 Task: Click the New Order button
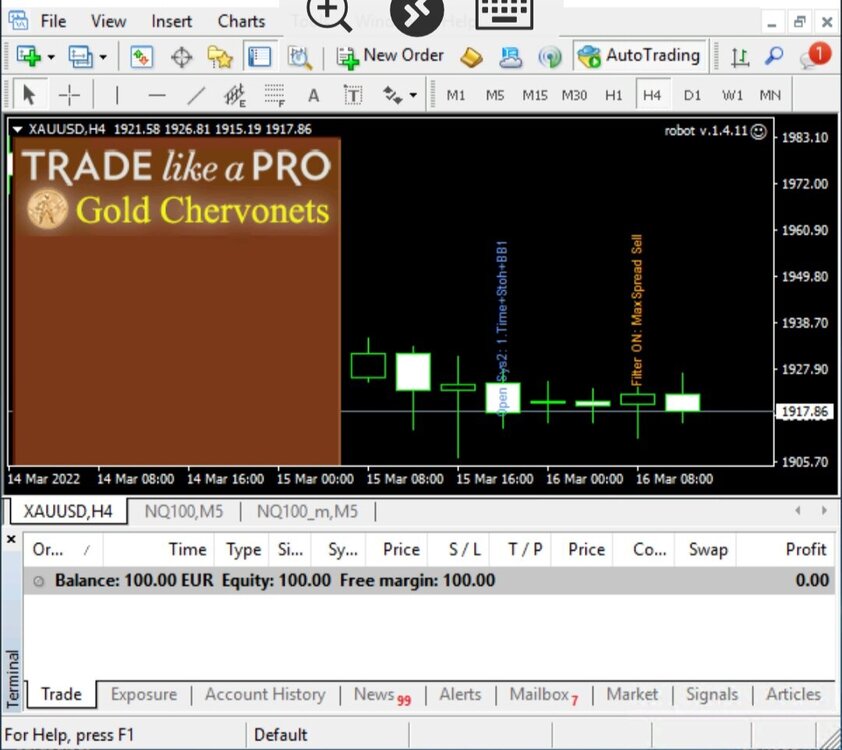(390, 56)
